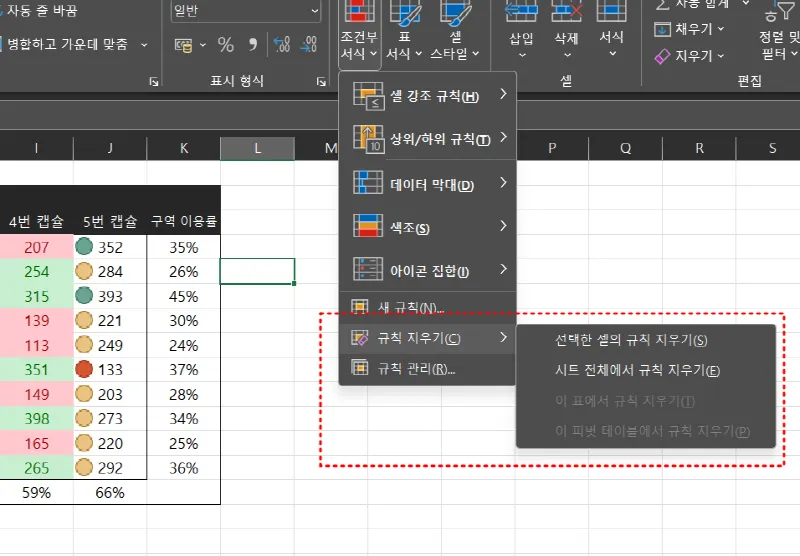This screenshot has height=556, width=800.
Task: Select 시트 전체에서 규칙 지우기(E)
Action: [x=645, y=370]
